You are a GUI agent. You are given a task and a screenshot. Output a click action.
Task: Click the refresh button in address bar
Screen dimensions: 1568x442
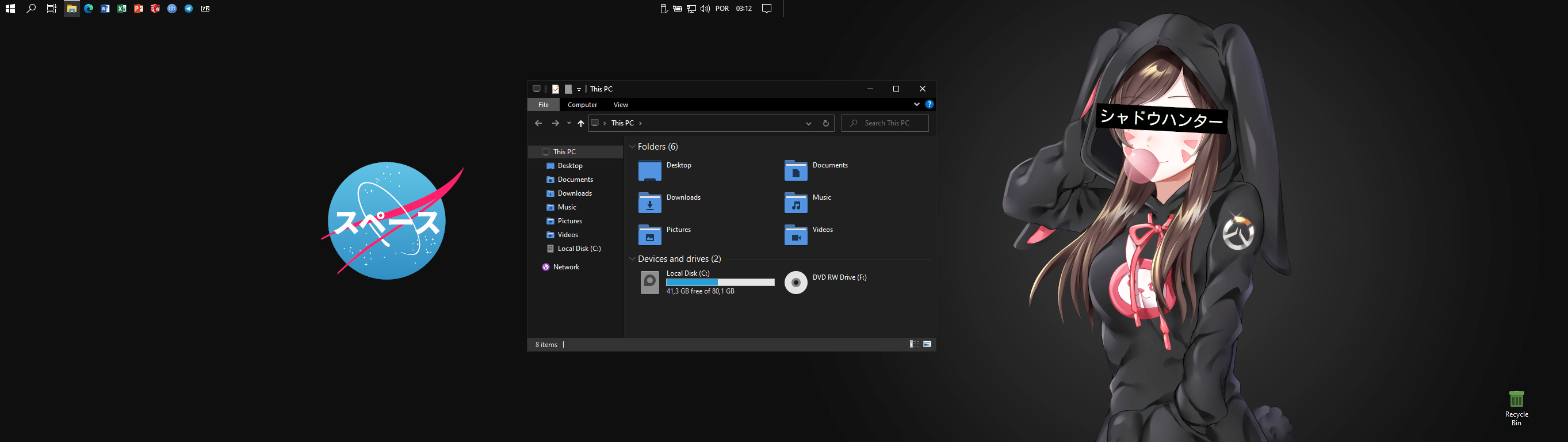[825, 124]
